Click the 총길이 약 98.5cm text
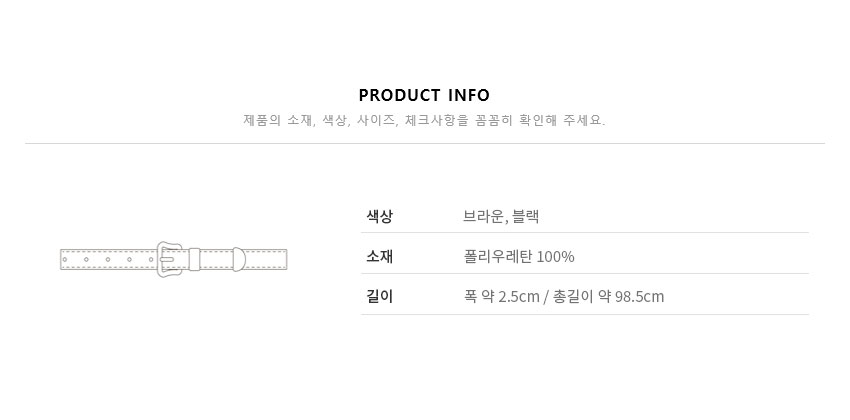 (608, 296)
